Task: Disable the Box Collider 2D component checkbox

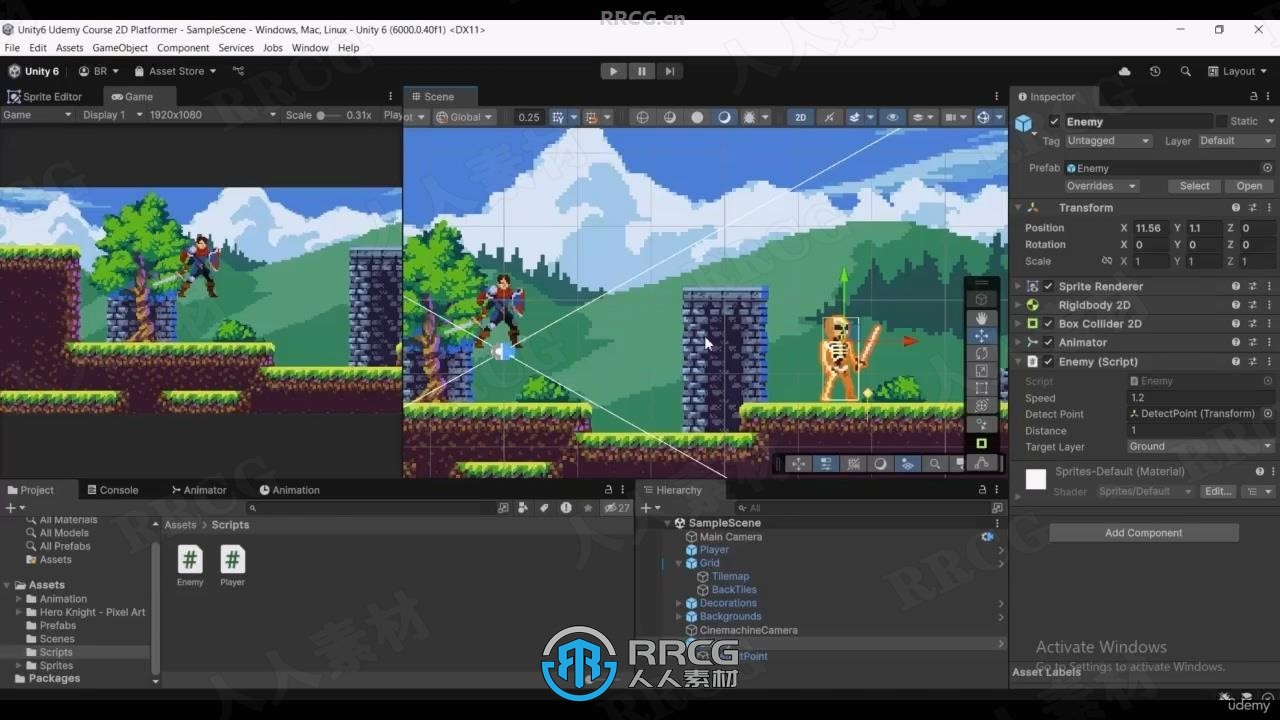Action: [1048, 324]
